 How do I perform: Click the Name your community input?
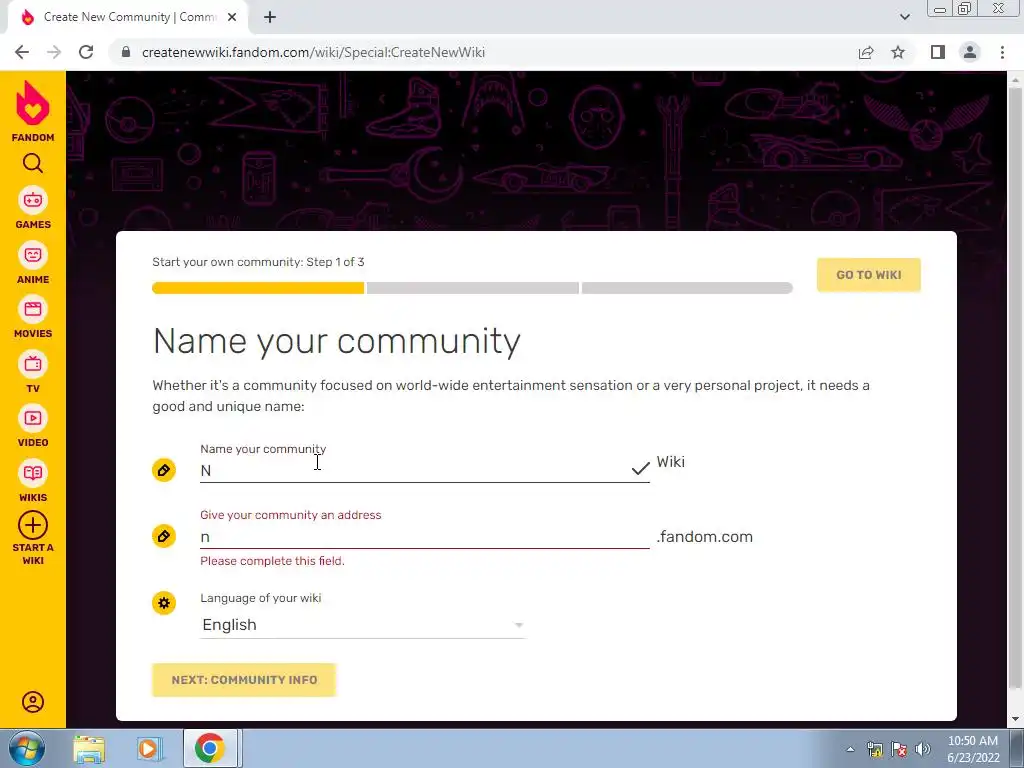(424, 470)
